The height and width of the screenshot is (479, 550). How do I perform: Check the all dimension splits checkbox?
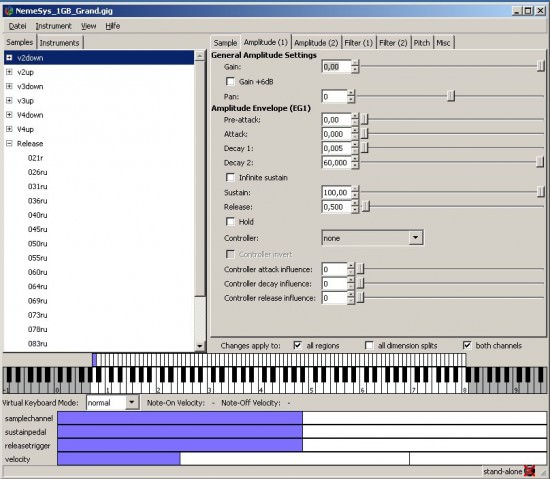tap(369, 345)
